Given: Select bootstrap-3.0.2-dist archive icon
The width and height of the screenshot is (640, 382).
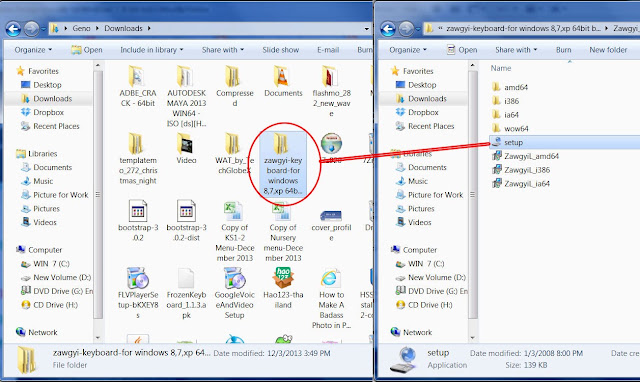Looking at the screenshot, I should coord(186,211).
